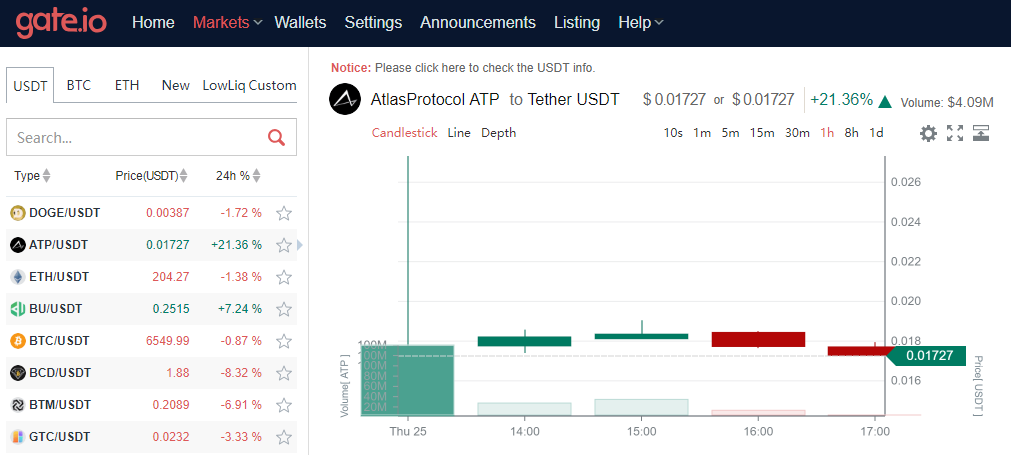Viewport: 1011px width, 455px height.
Task: Open the Wallets menu item
Action: (x=300, y=22)
